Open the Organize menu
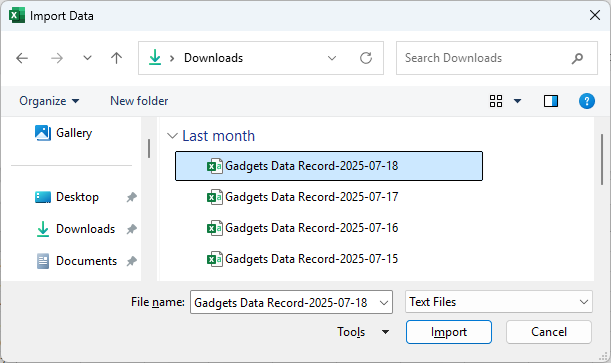The width and height of the screenshot is (611, 363). click(x=49, y=101)
